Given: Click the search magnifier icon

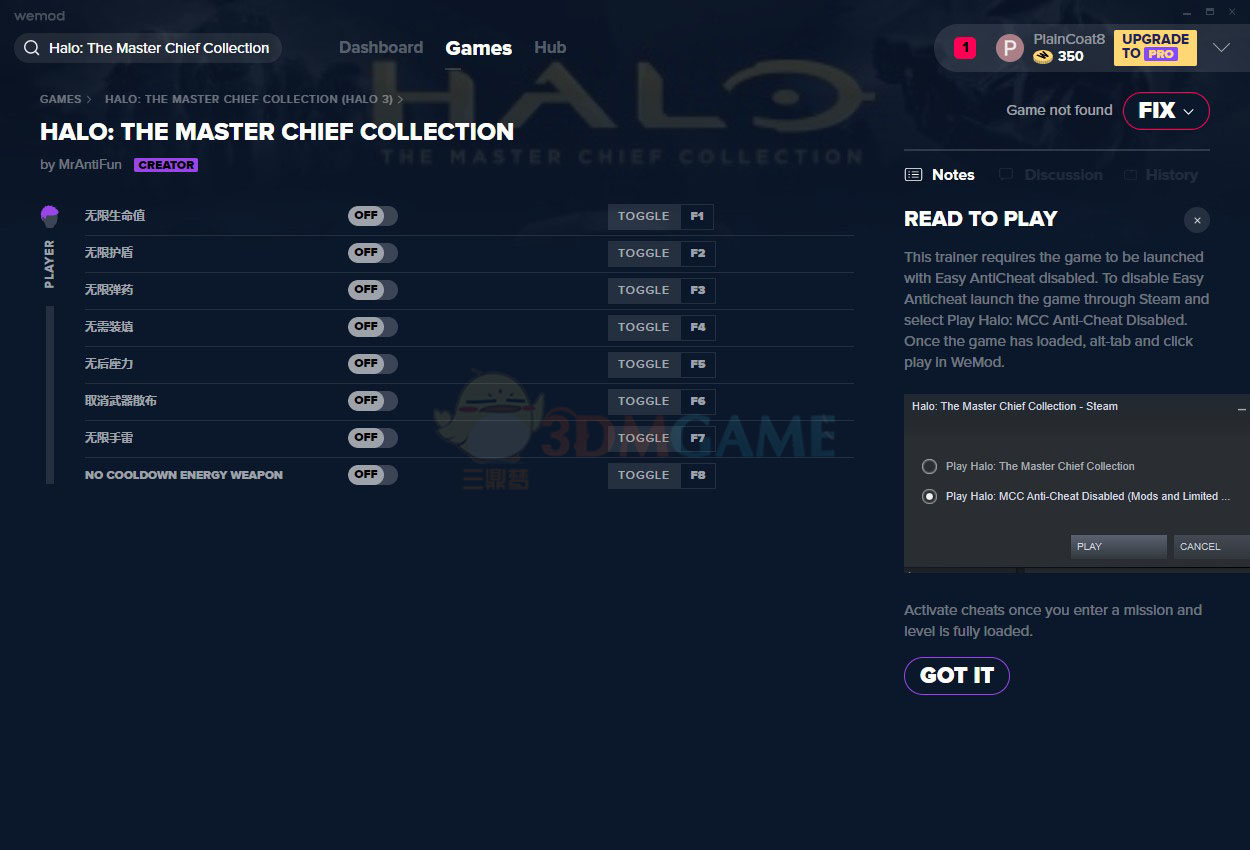Looking at the screenshot, I should pyautogui.click(x=32, y=48).
